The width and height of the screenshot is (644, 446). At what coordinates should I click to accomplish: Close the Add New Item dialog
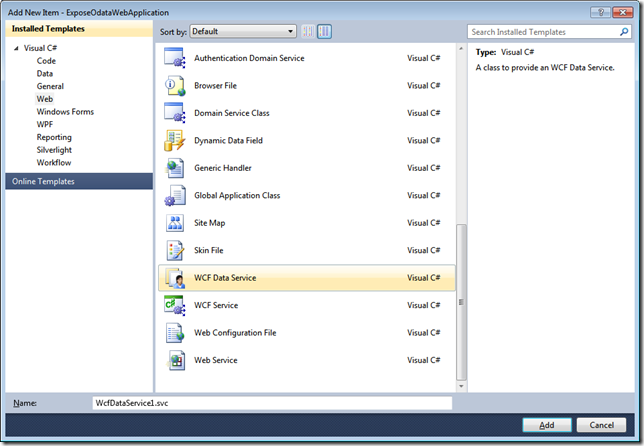pyautogui.click(x=623, y=12)
